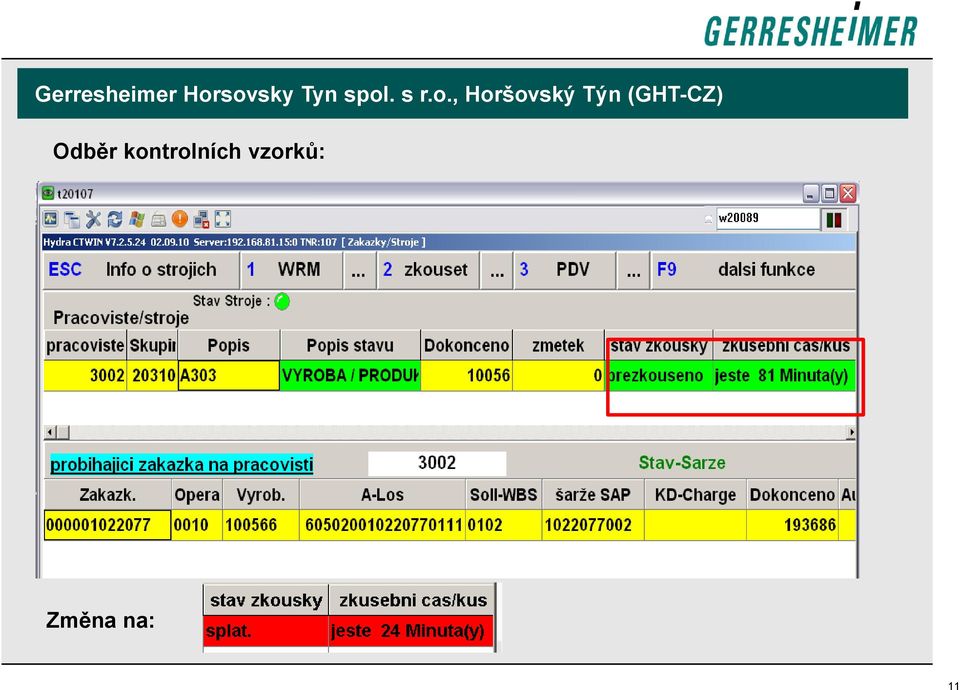Click the green Stav Stroje status light

coord(282,301)
